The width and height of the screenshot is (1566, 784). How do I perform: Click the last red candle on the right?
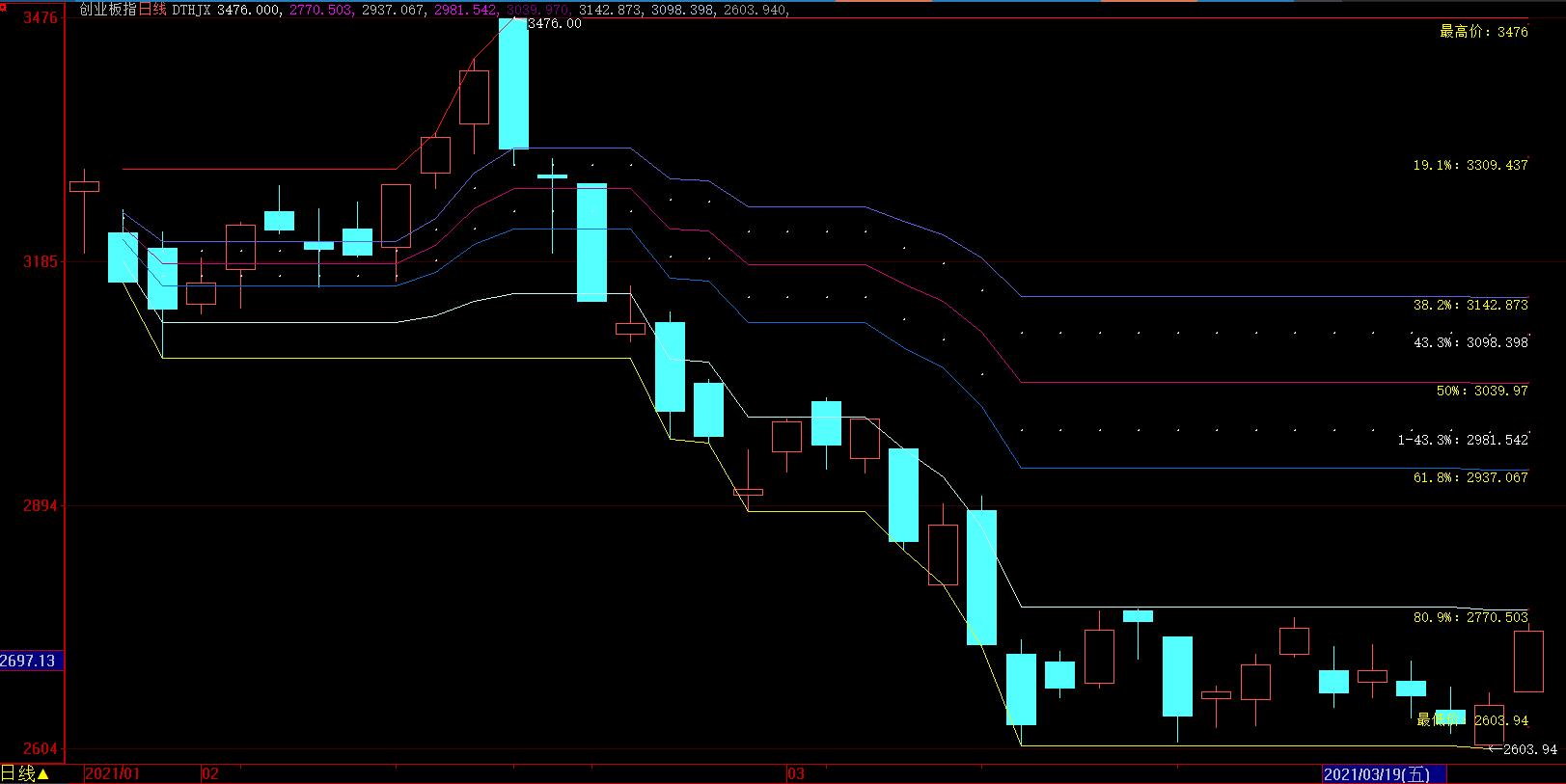tap(1528, 662)
